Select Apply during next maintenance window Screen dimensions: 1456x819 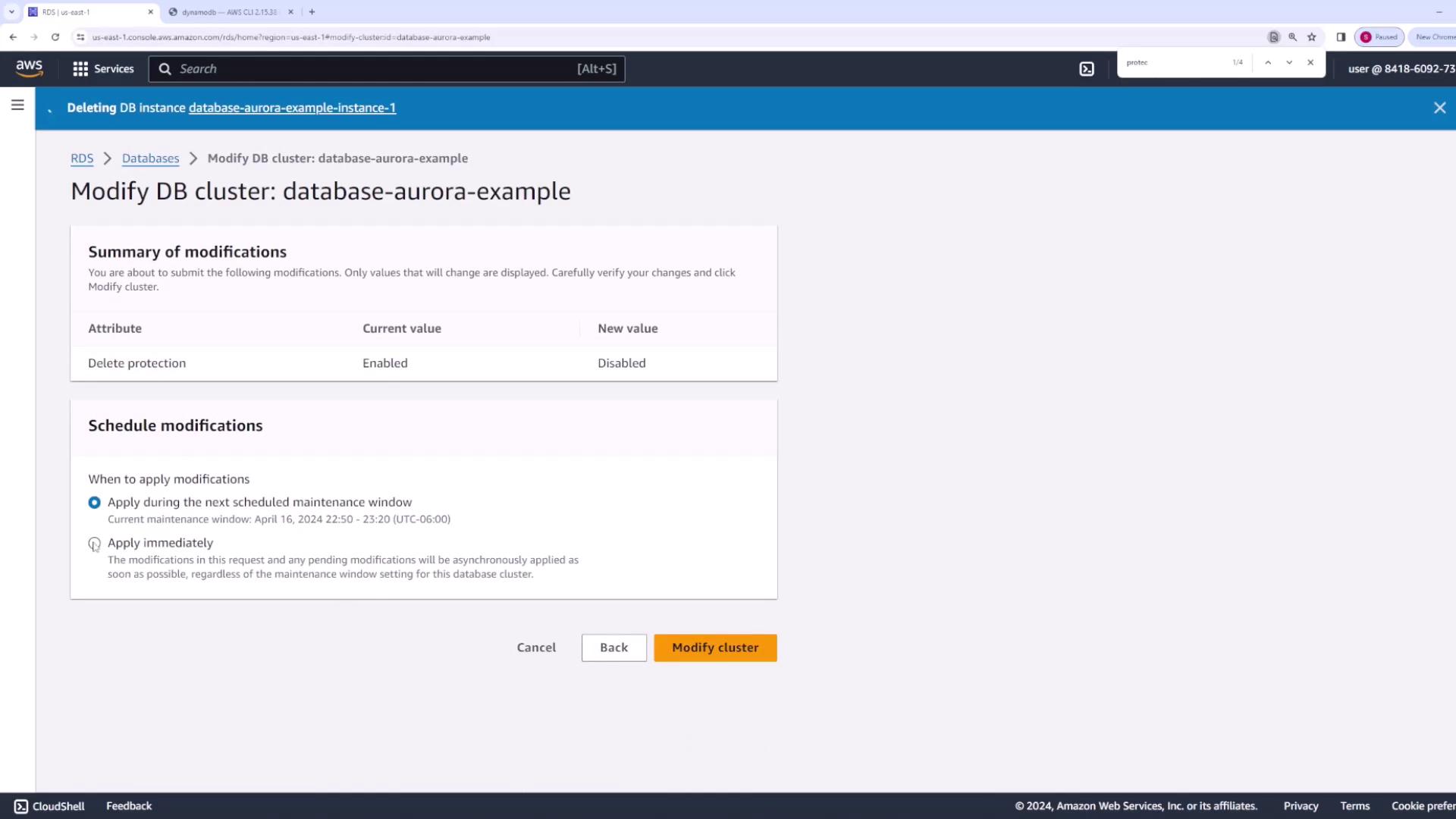point(94,502)
